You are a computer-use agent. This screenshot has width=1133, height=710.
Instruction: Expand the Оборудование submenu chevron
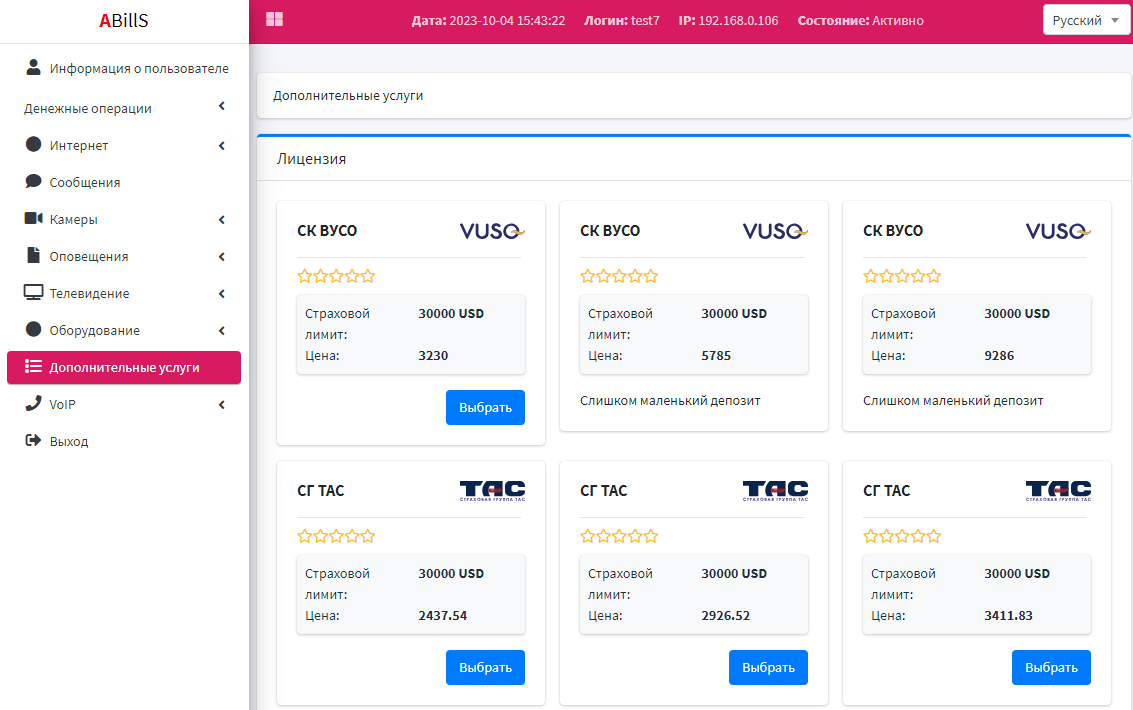pos(222,331)
